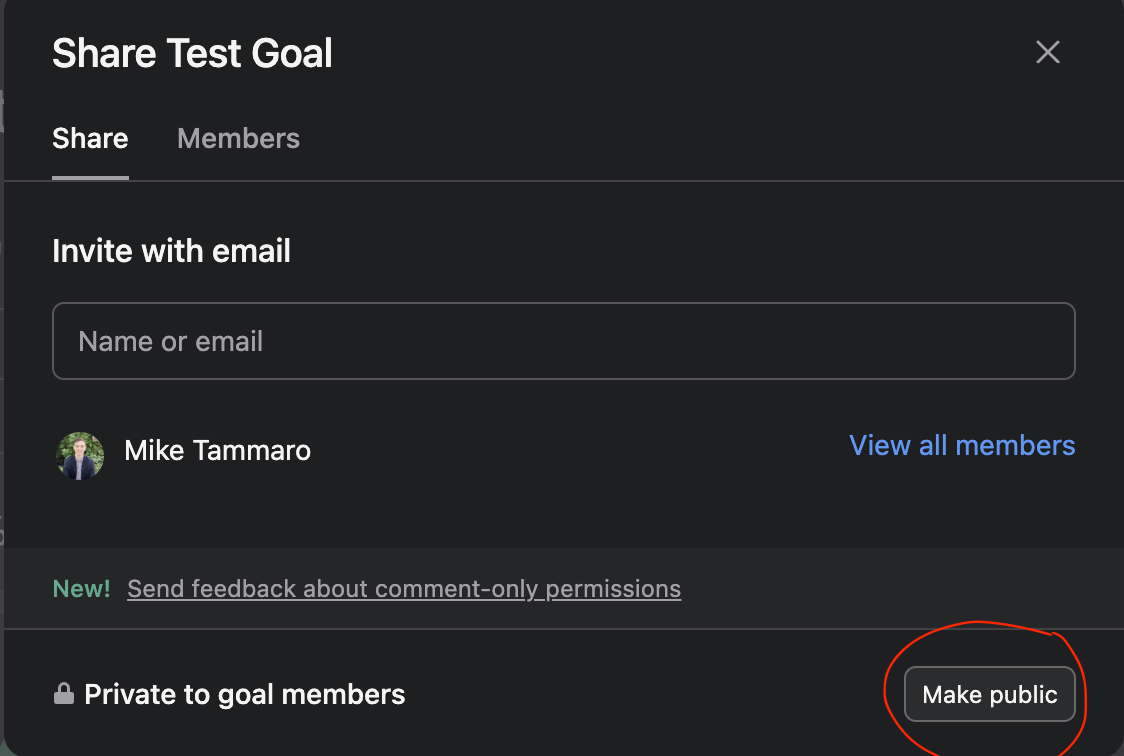1124x756 pixels.
Task: Click empty space right of Members tab
Action: [x=650, y=138]
